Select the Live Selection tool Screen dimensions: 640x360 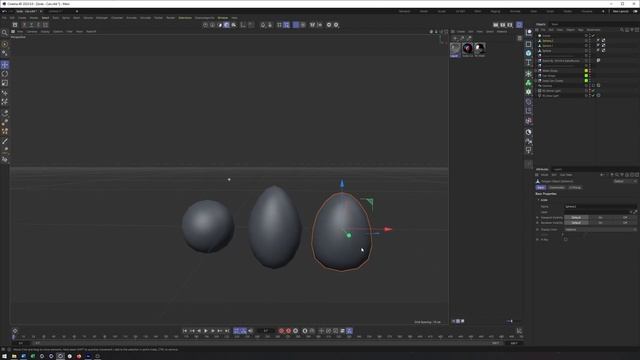click(x=5, y=44)
